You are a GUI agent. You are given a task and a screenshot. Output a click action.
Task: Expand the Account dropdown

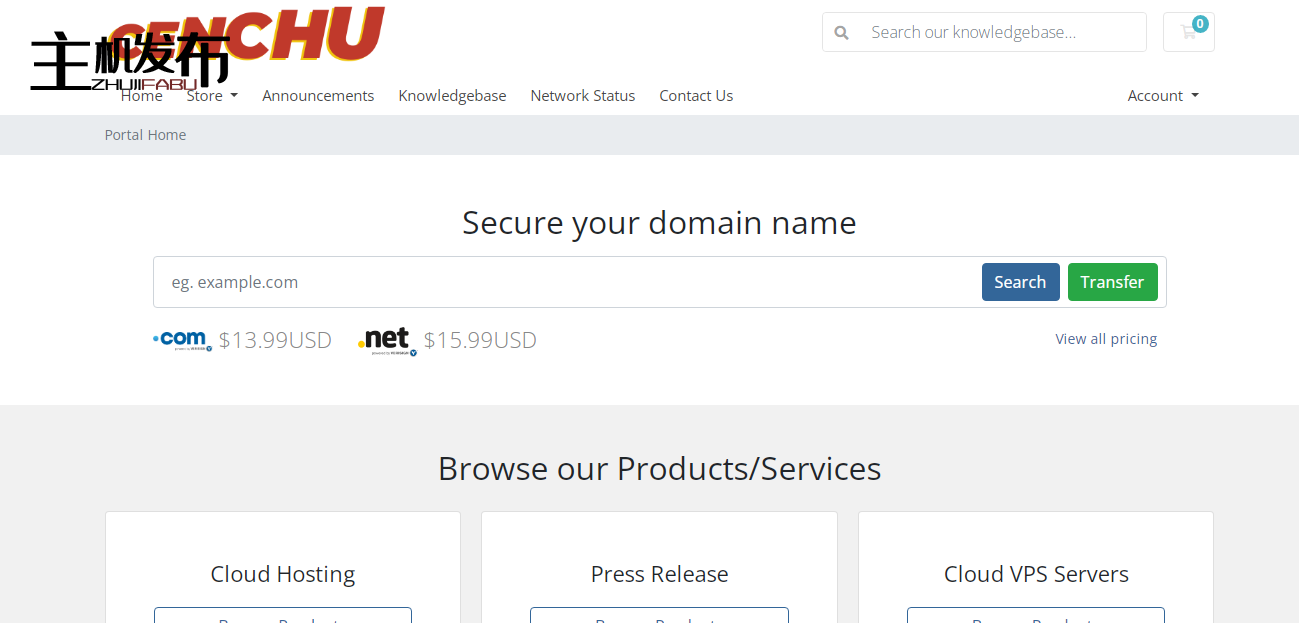[1162, 95]
